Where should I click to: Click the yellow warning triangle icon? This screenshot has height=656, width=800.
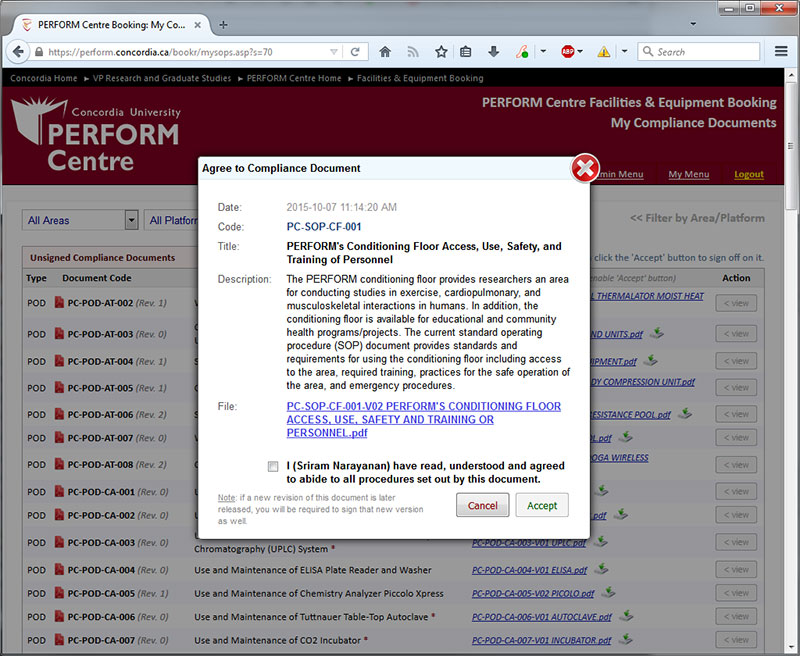[604, 51]
